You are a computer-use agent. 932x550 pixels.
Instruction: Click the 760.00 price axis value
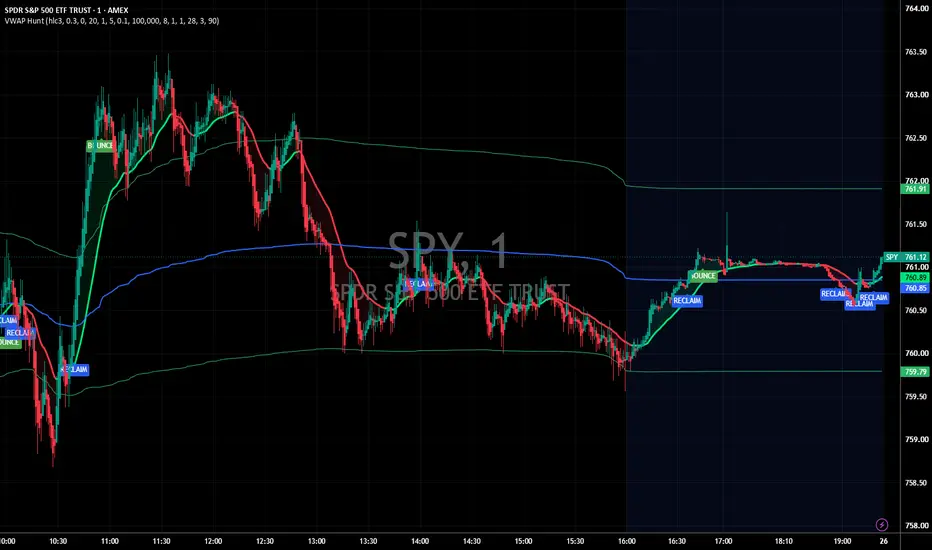click(x=916, y=353)
